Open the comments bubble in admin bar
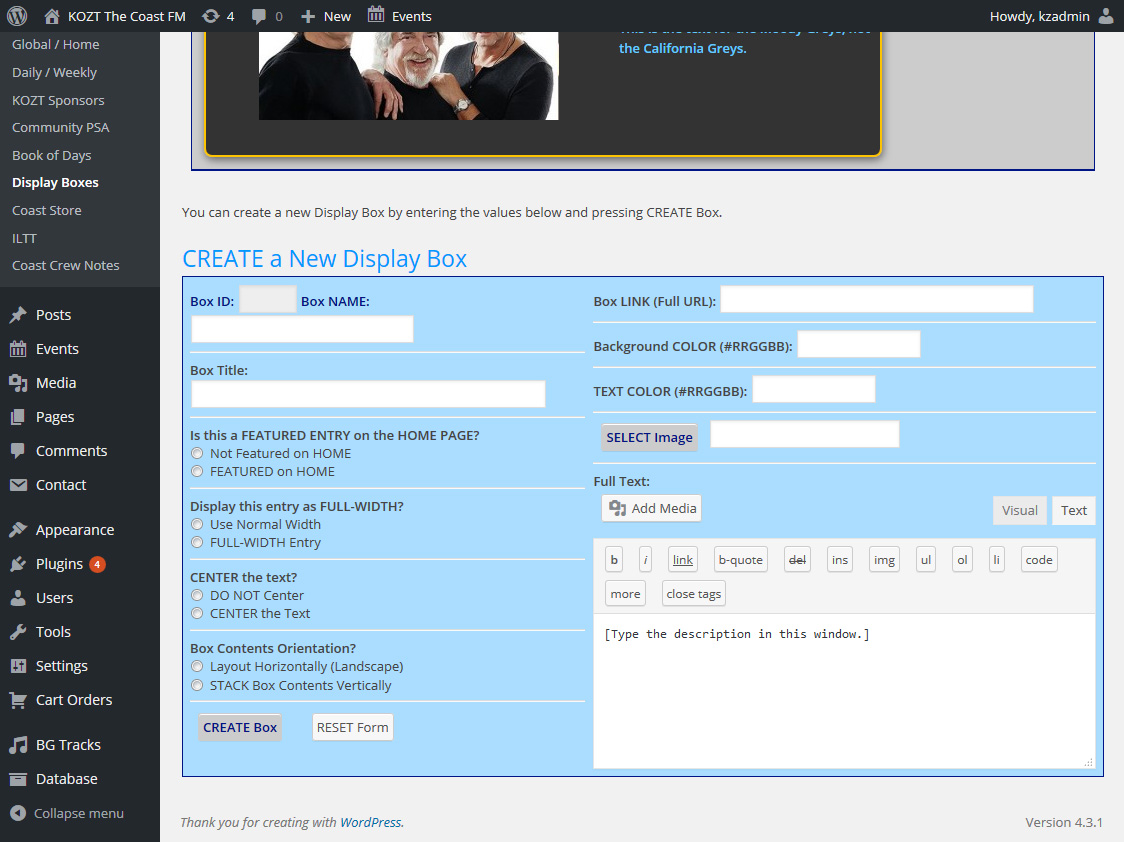Screen dimensions: 1124x842 pyautogui.click(x=260, y=16)
